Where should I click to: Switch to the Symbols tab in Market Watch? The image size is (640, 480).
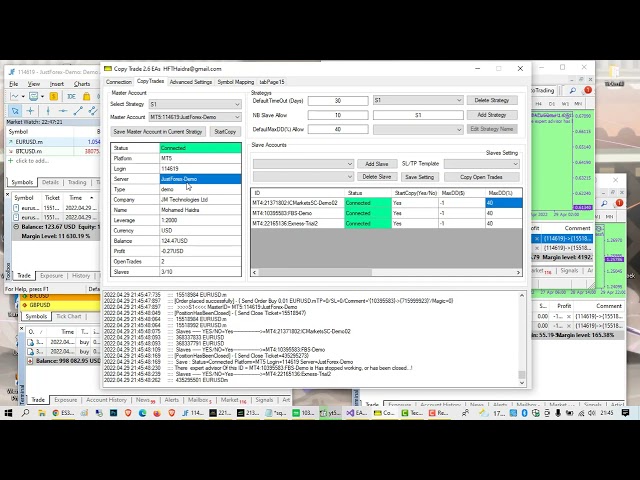tap(22, 182)
